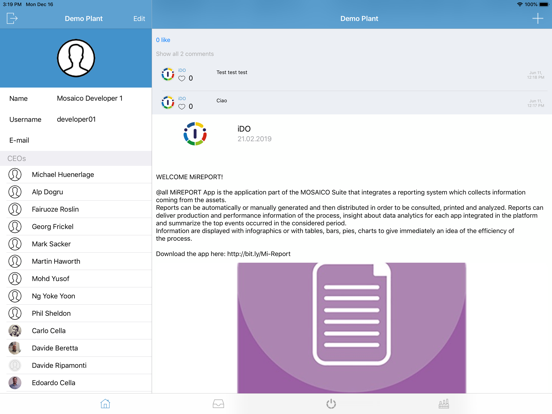The width and height of the screenshot is (552, 414).
Task: Switch to the Home tab
Action: (105, 404)
